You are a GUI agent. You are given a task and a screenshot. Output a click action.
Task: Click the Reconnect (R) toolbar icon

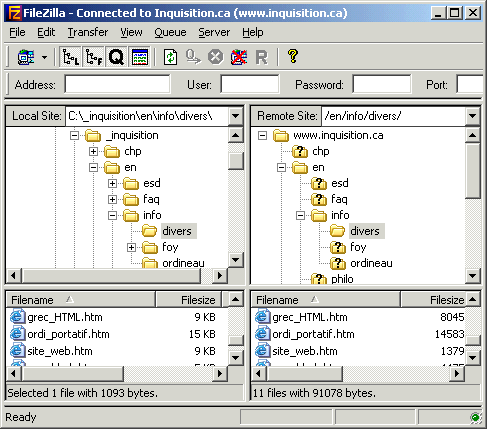261,57
